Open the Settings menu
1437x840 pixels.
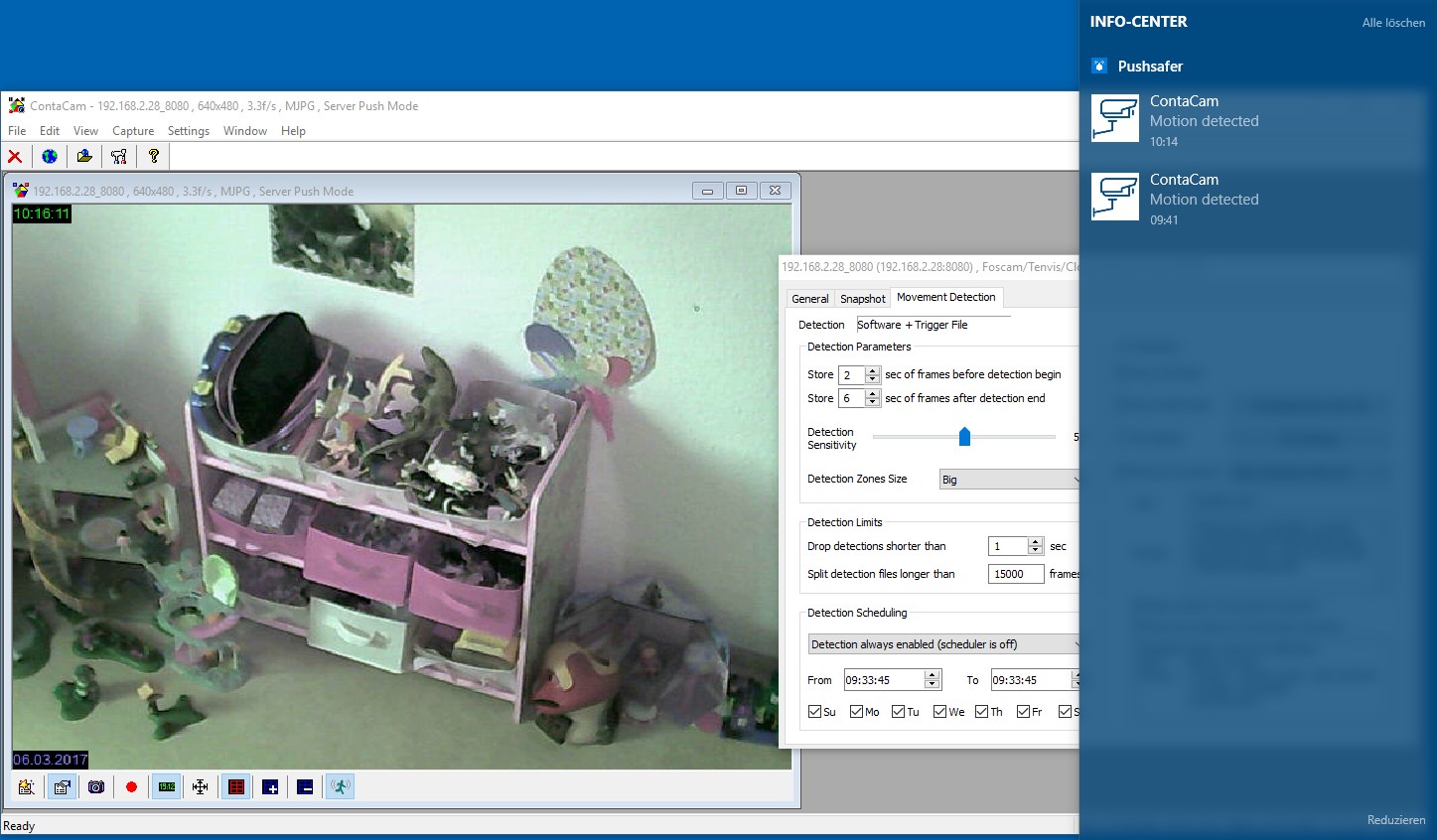point(189,131)
